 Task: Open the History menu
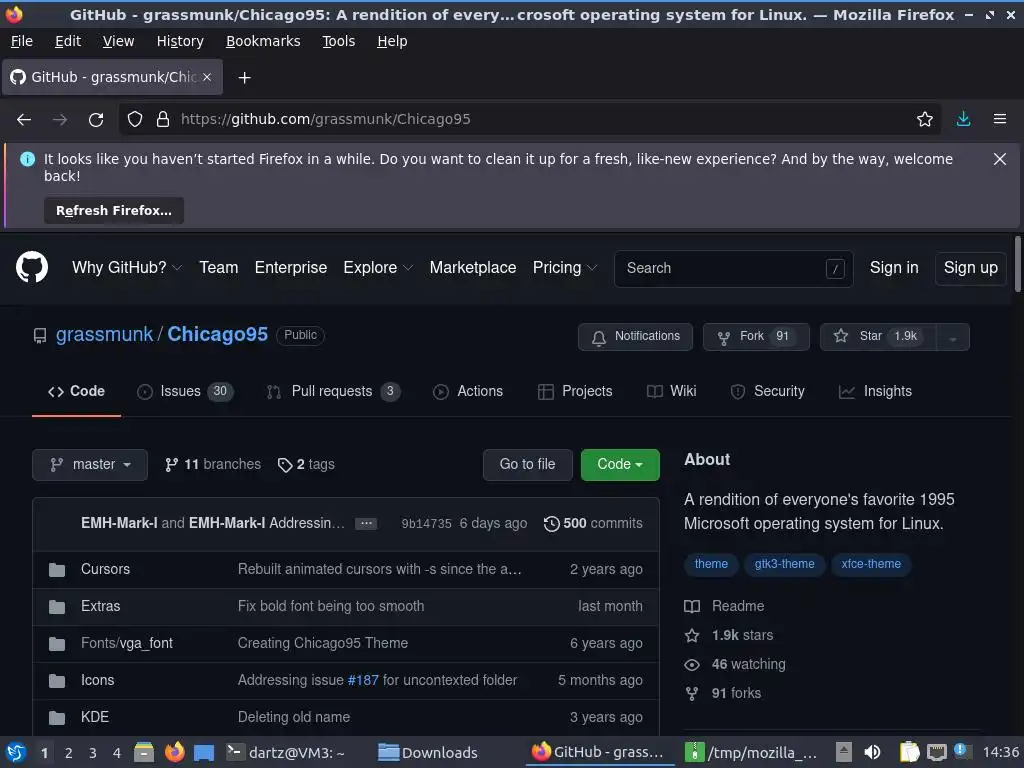coord(180,41)
